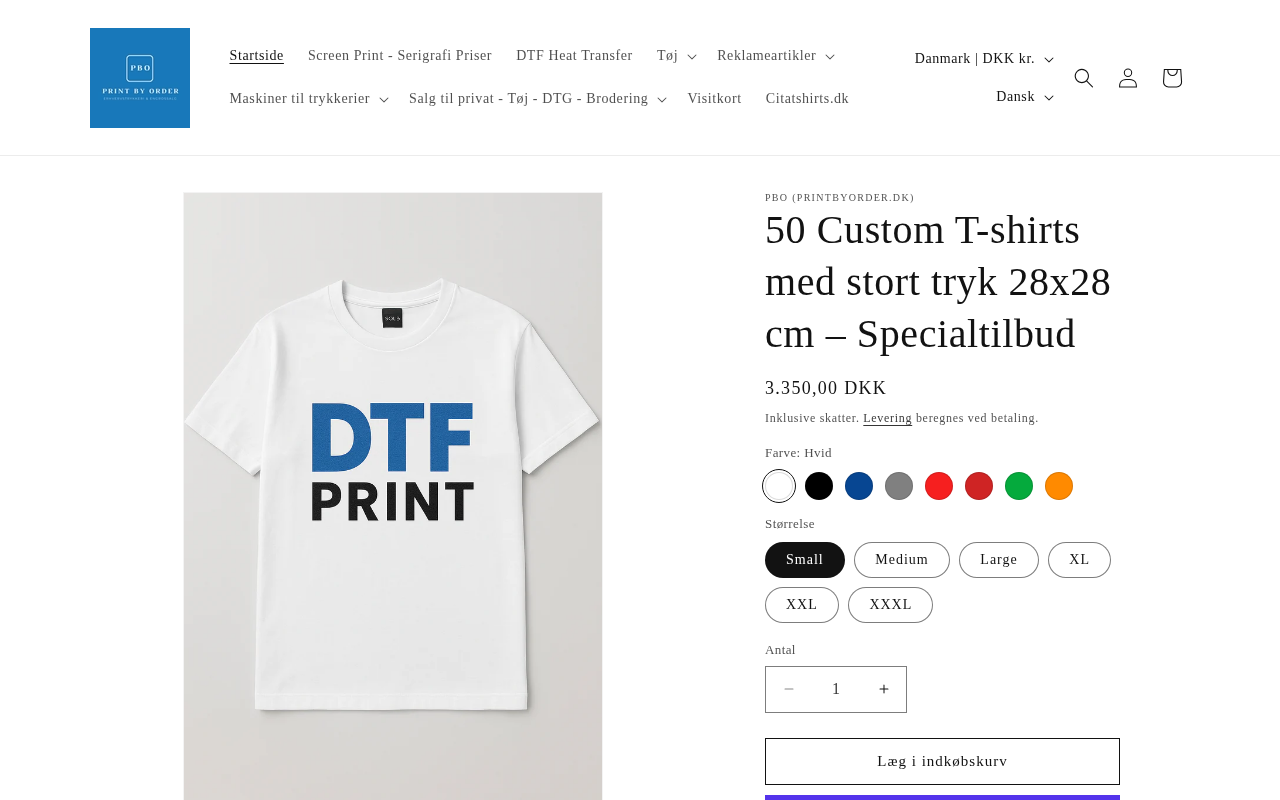The width and height of the screenshot is (1280, 800).
Task: Follow the Levering link
Action: click(887, 418)
